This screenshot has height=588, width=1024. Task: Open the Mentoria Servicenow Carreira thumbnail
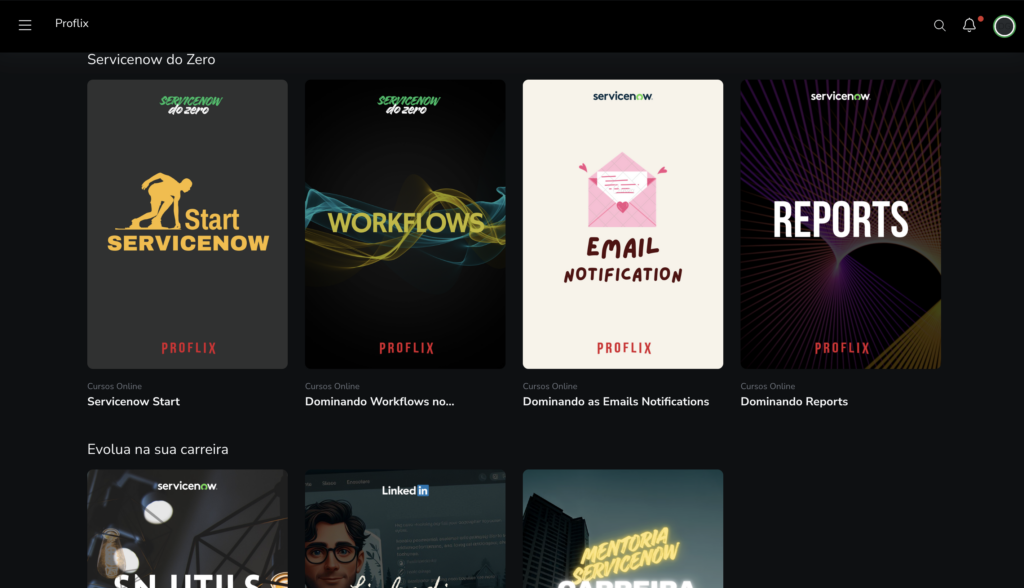point(622,529)
